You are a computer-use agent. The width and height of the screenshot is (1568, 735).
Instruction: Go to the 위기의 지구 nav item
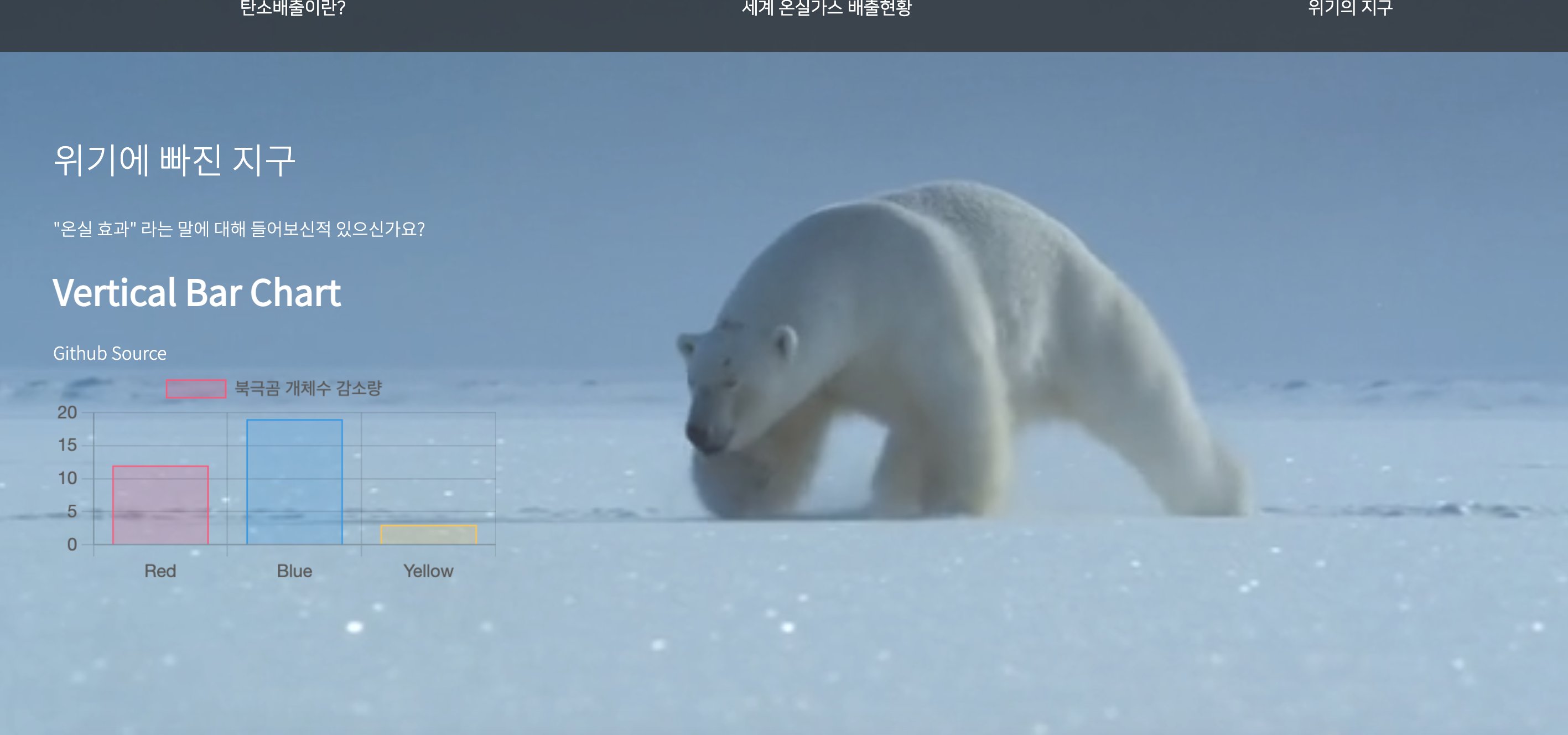pos(1349,8)
